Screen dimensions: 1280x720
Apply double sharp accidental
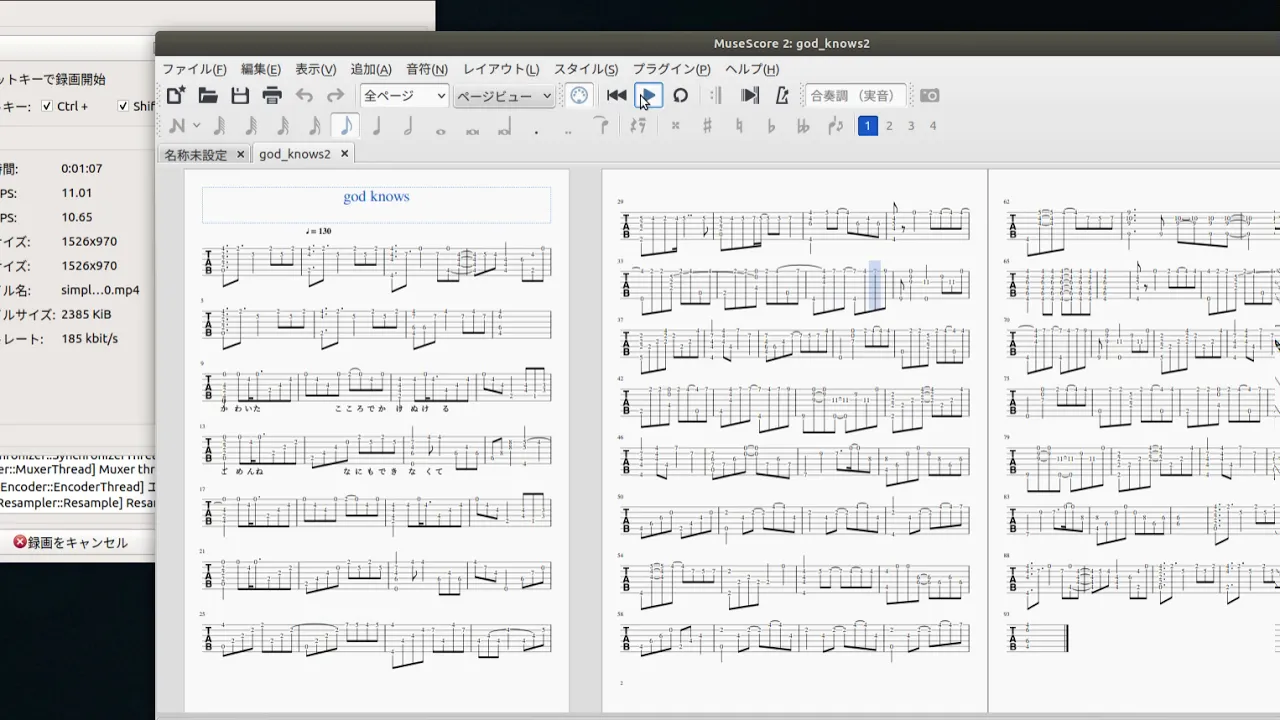click(x=676, y=126)
